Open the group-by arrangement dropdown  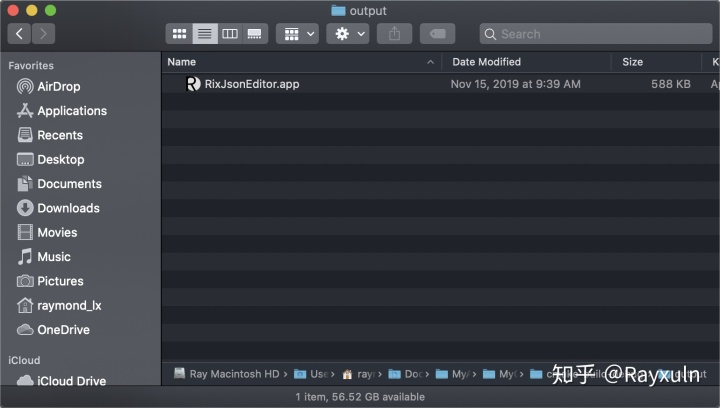pyautogui.click(x=298, y=34)
